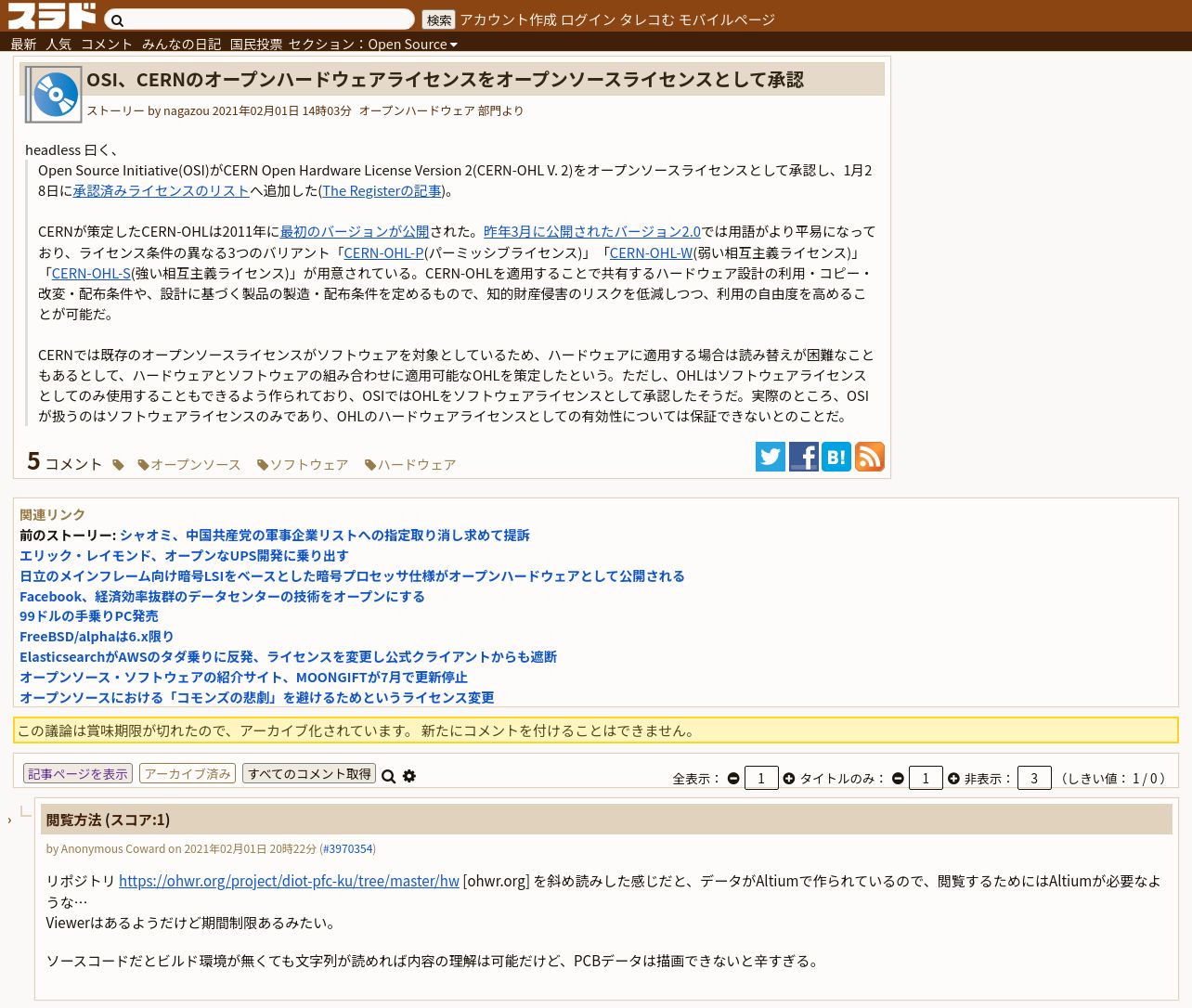Select the コメント menu item

click(107, 44)
